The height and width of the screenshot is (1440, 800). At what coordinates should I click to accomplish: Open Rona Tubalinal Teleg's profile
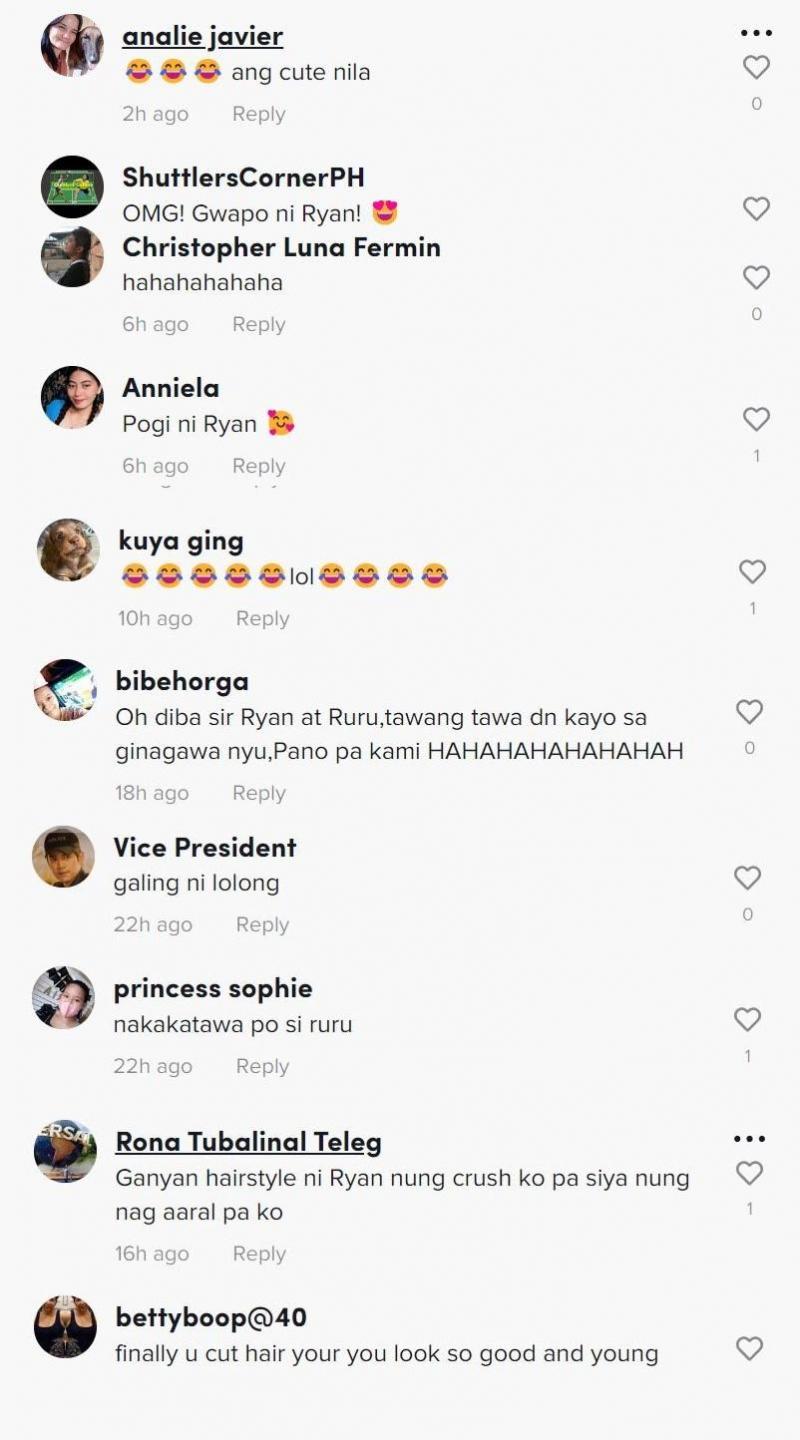[248, 1141]
